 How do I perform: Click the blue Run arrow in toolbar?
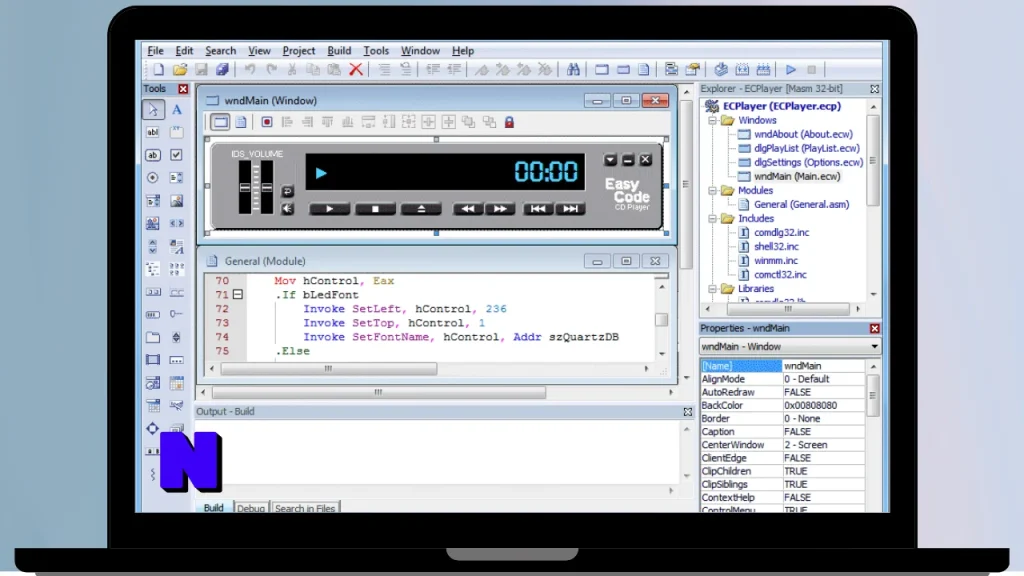(791, 69)
